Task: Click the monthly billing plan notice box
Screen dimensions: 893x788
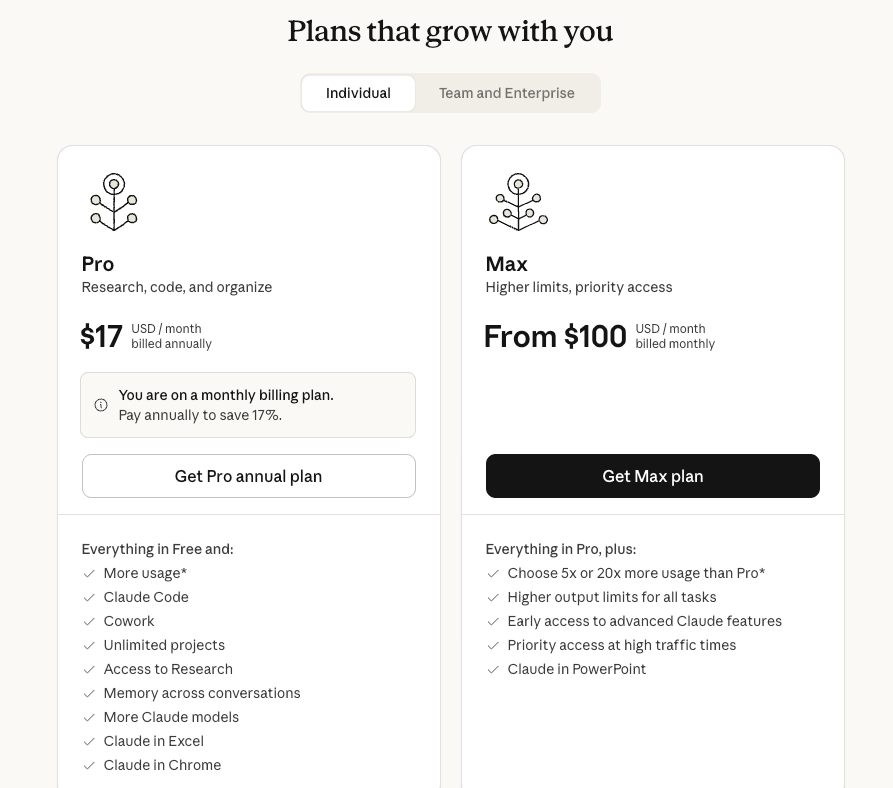Action: (x=248, y=405)
